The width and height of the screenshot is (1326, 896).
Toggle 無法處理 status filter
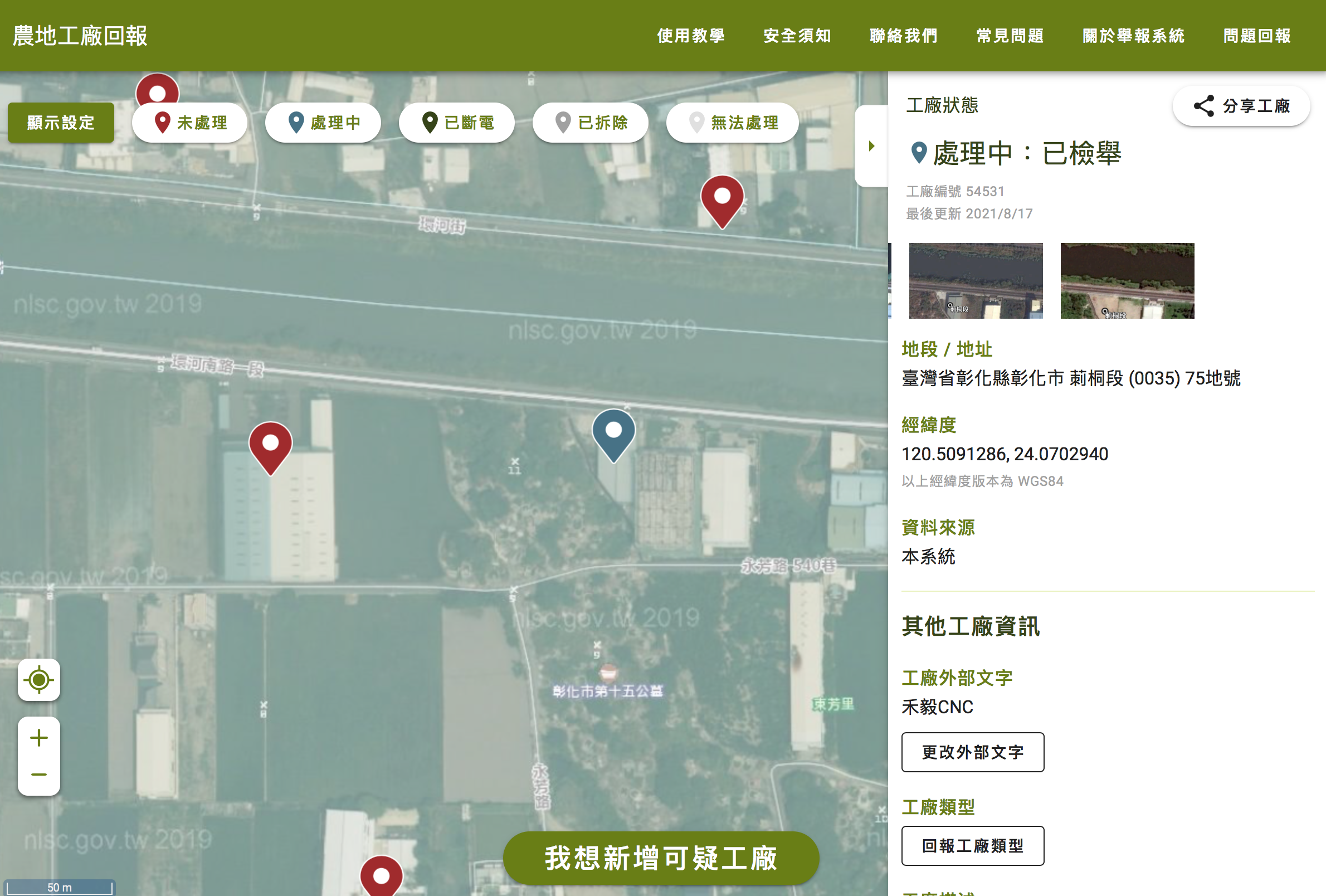pos(732,123)
